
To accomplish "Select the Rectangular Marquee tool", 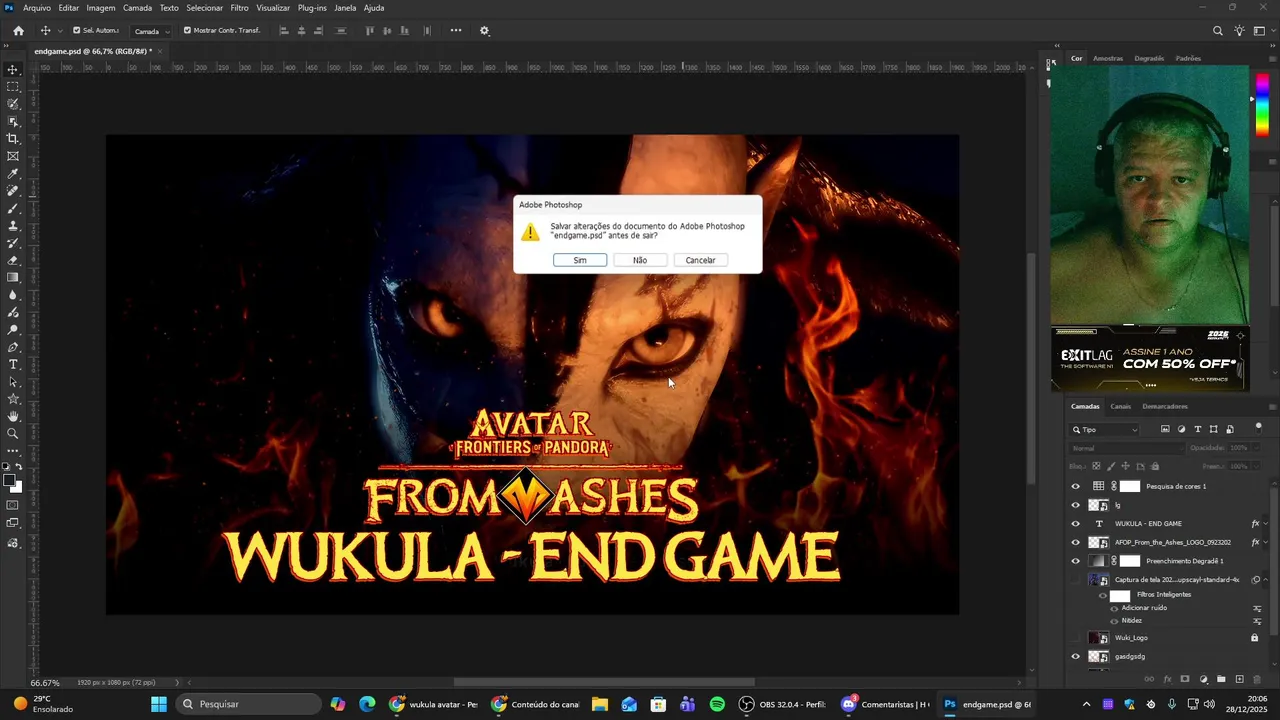I will (13, 87).
